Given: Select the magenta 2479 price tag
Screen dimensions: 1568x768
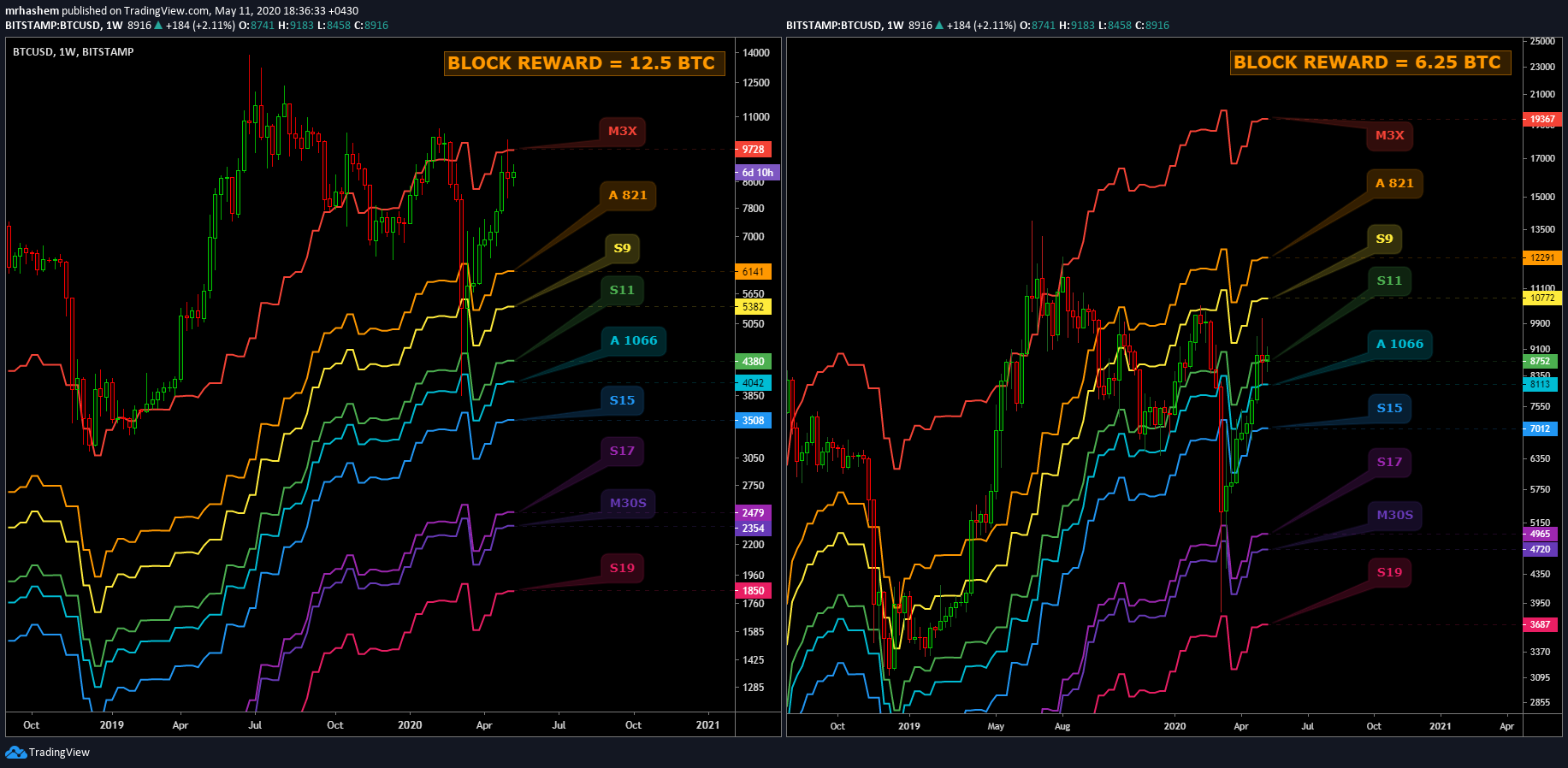Looking at the screenshot, I should pos(753,513).
